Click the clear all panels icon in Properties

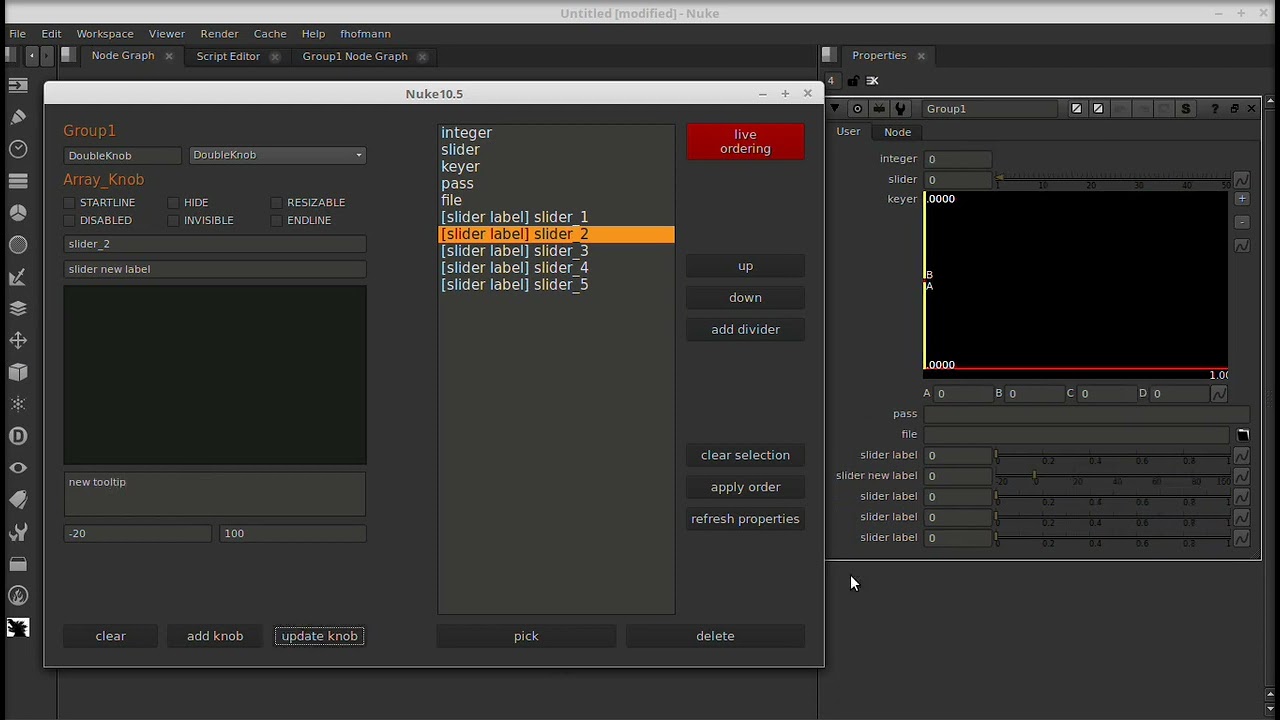point(872,81)
